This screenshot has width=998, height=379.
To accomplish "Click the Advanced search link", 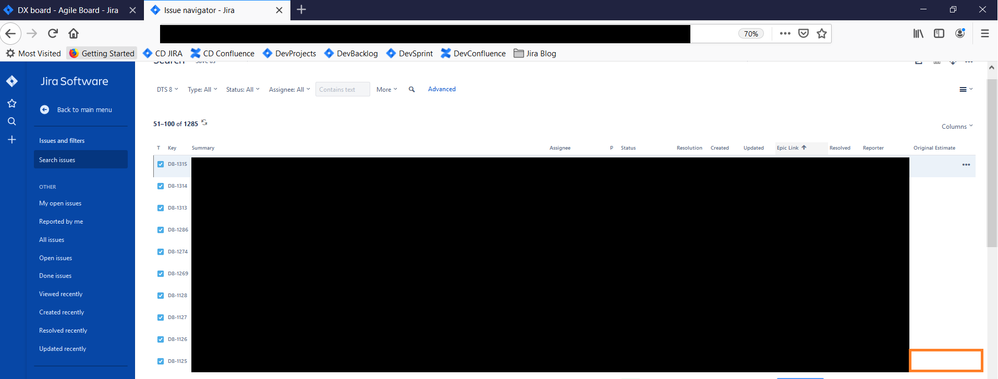I will 442,89.
